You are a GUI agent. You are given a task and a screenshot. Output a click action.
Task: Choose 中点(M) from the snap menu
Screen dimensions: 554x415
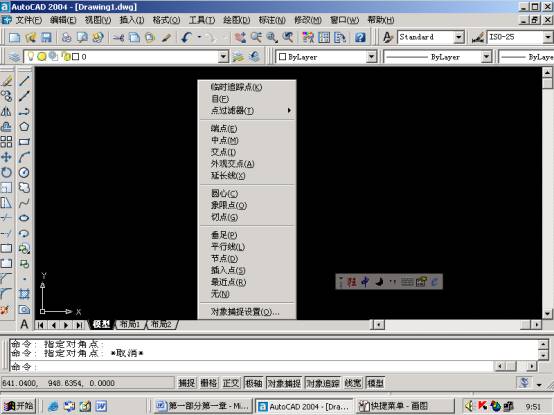(x=247, y=141)
